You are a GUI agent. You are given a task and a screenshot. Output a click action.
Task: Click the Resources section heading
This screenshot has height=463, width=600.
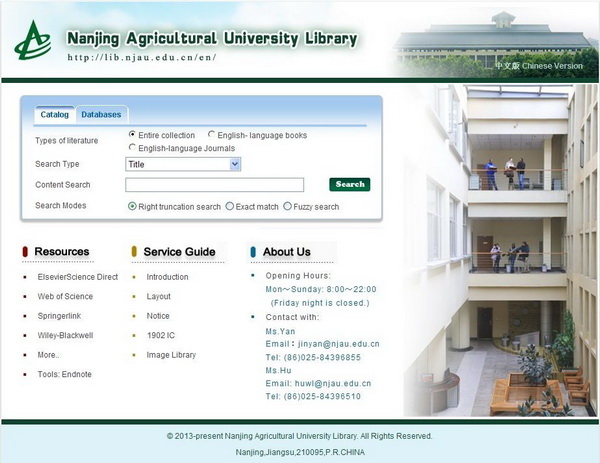[x=62, y=252]
